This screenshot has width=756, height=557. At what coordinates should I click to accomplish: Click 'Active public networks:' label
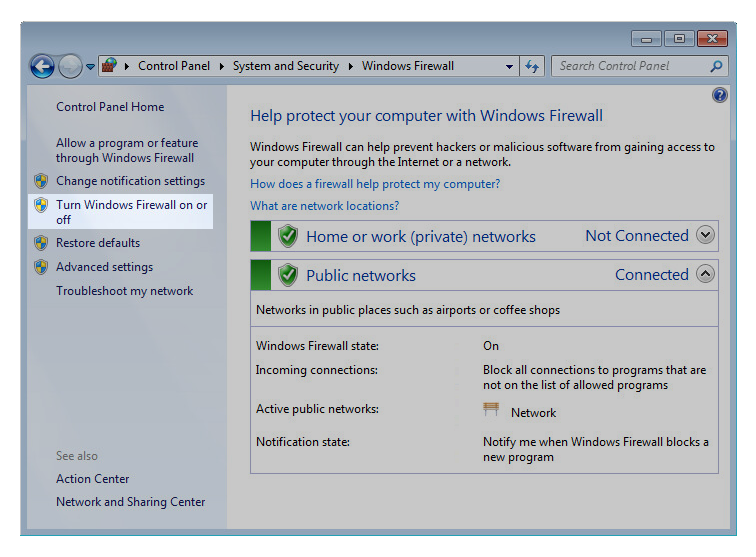click(x=317, y=409)
